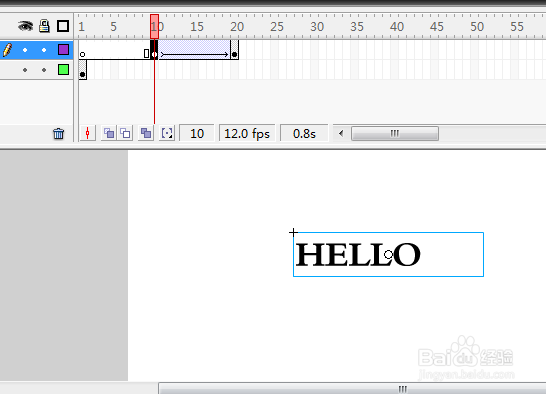The width and height of the screenshot is (546, 394).
Task: Delete layer with the trash can icon
Action: (58, 133)
